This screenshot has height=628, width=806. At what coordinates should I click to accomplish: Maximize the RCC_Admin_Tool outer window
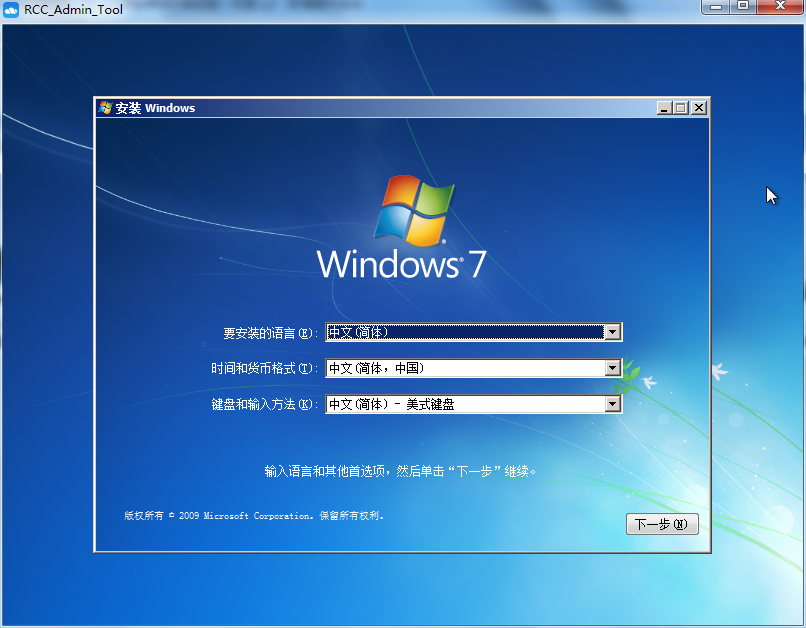[x=743, y=6]
